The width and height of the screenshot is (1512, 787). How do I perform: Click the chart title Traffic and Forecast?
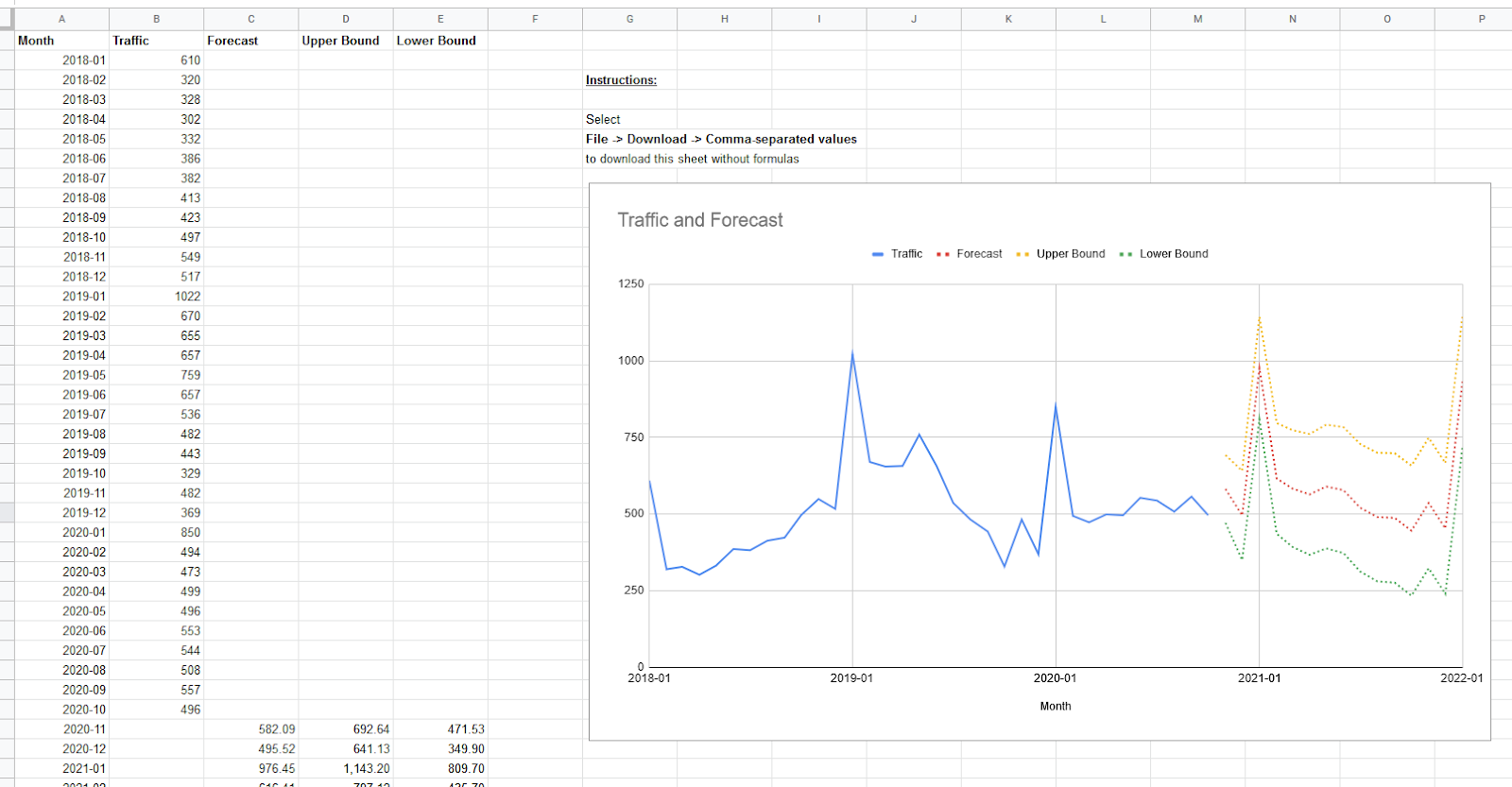pos(700,220)
